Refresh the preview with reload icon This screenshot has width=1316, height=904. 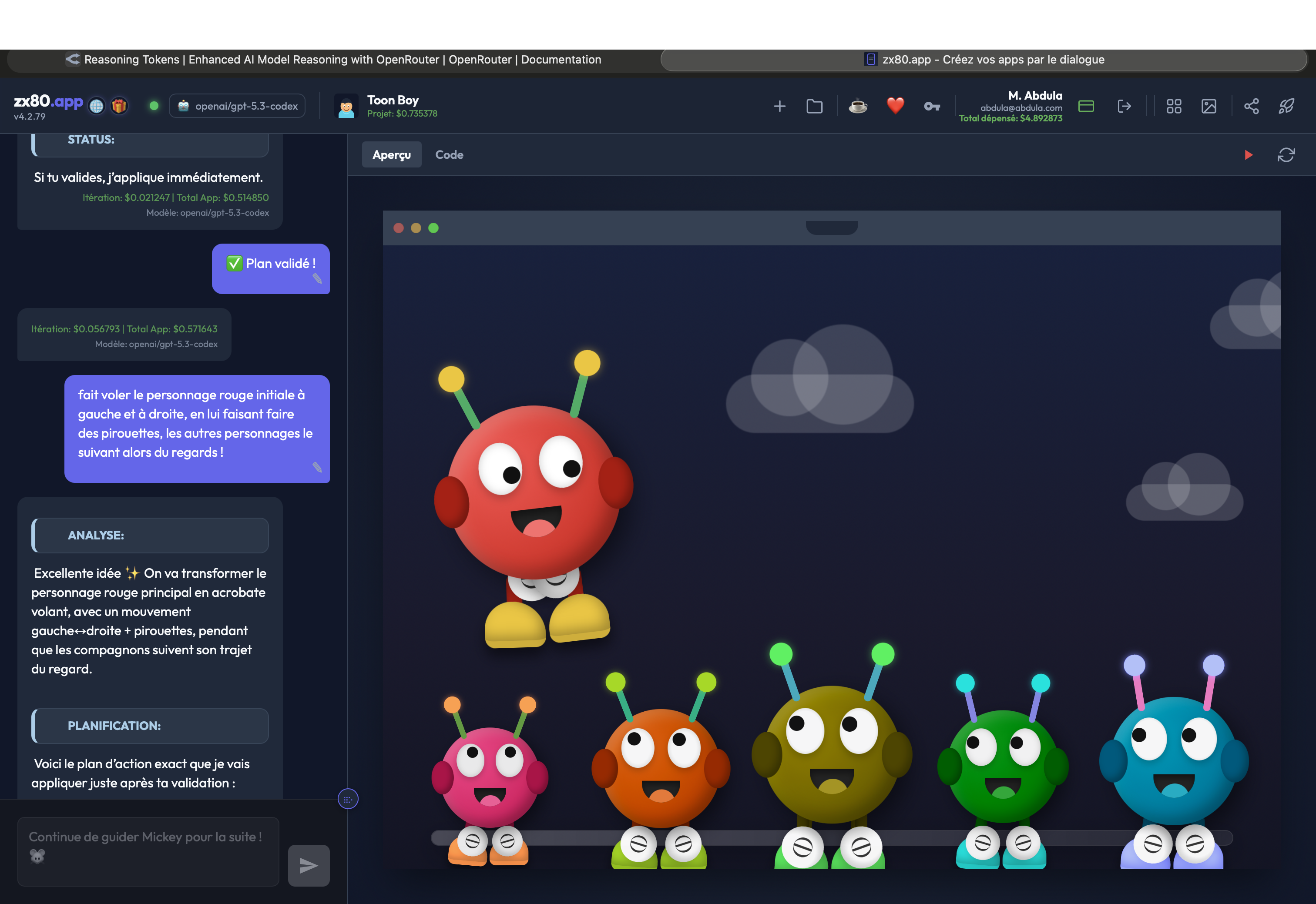(x=1286, y=154)
